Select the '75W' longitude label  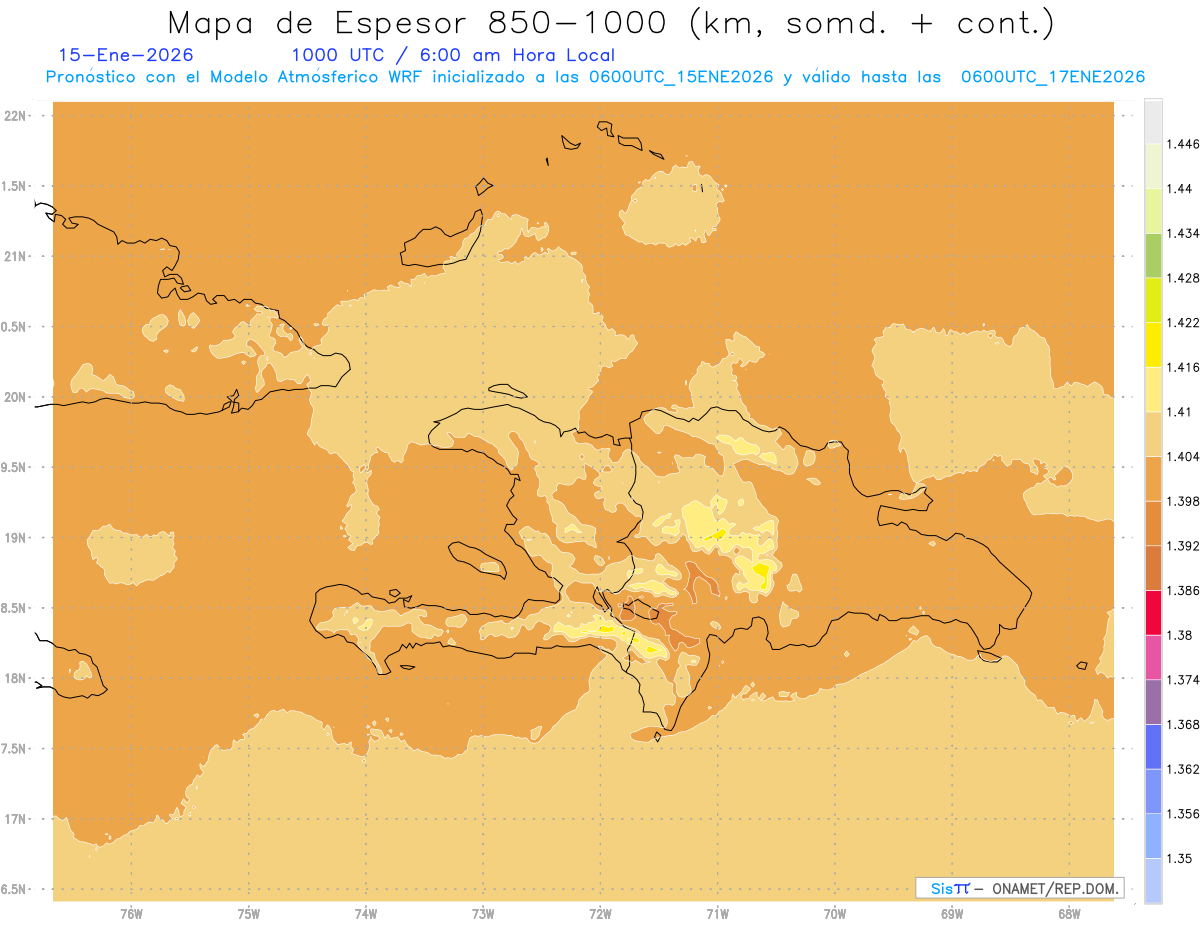[x=249, y=914]
